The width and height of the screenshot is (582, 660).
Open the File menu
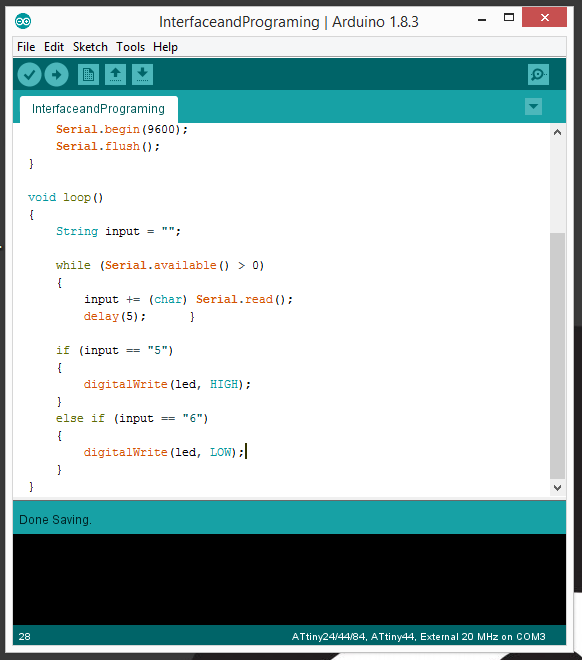coord(26,47)
